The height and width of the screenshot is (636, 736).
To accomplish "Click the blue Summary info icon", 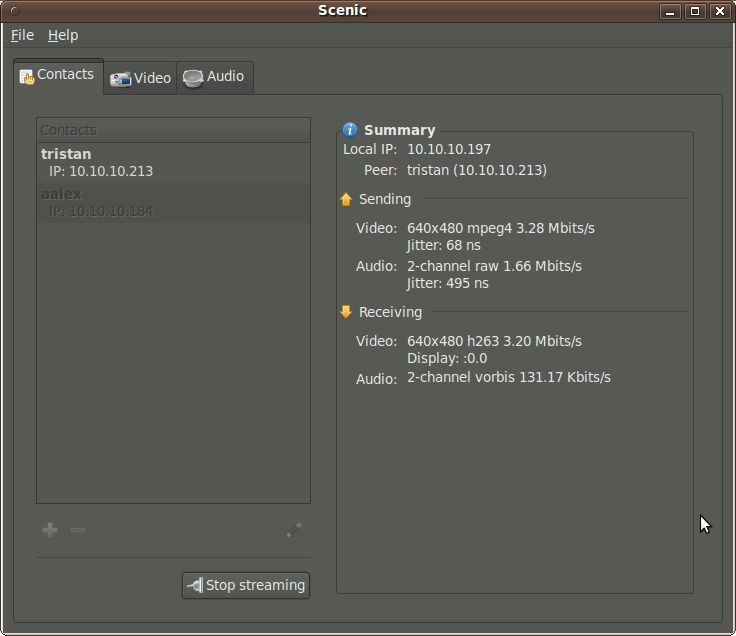I will 350,130.
